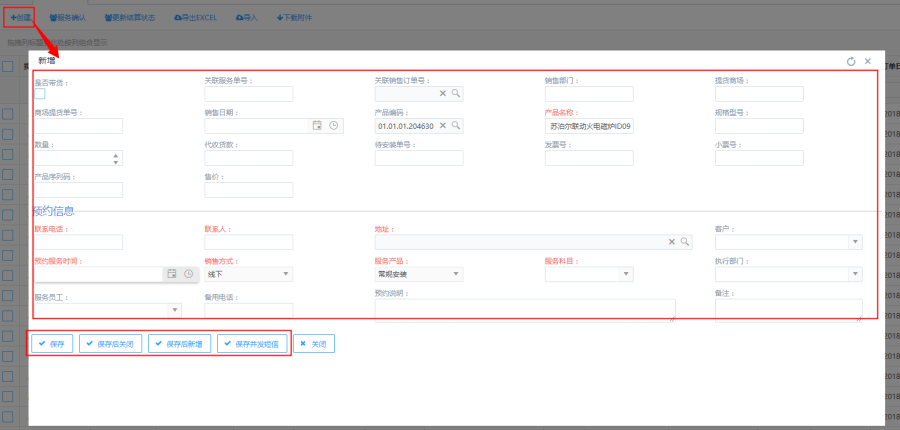Click the calendar icon in 销售日期 field
The image size is (900, 430).
point(317,126)
